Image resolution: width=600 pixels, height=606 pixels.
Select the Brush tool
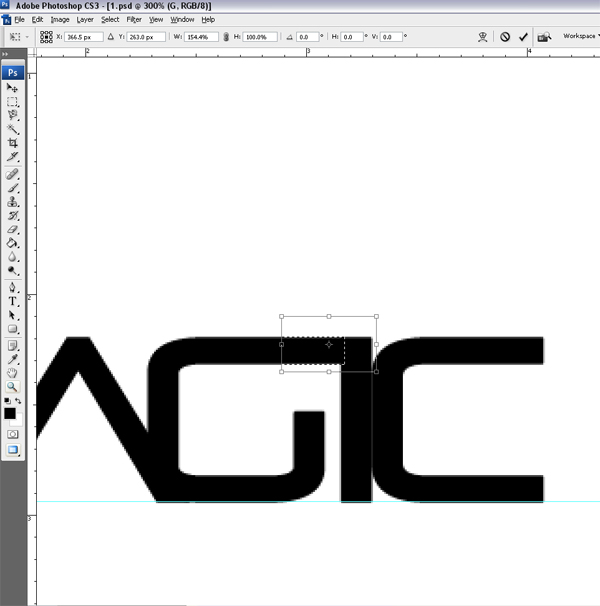point(12,188)
